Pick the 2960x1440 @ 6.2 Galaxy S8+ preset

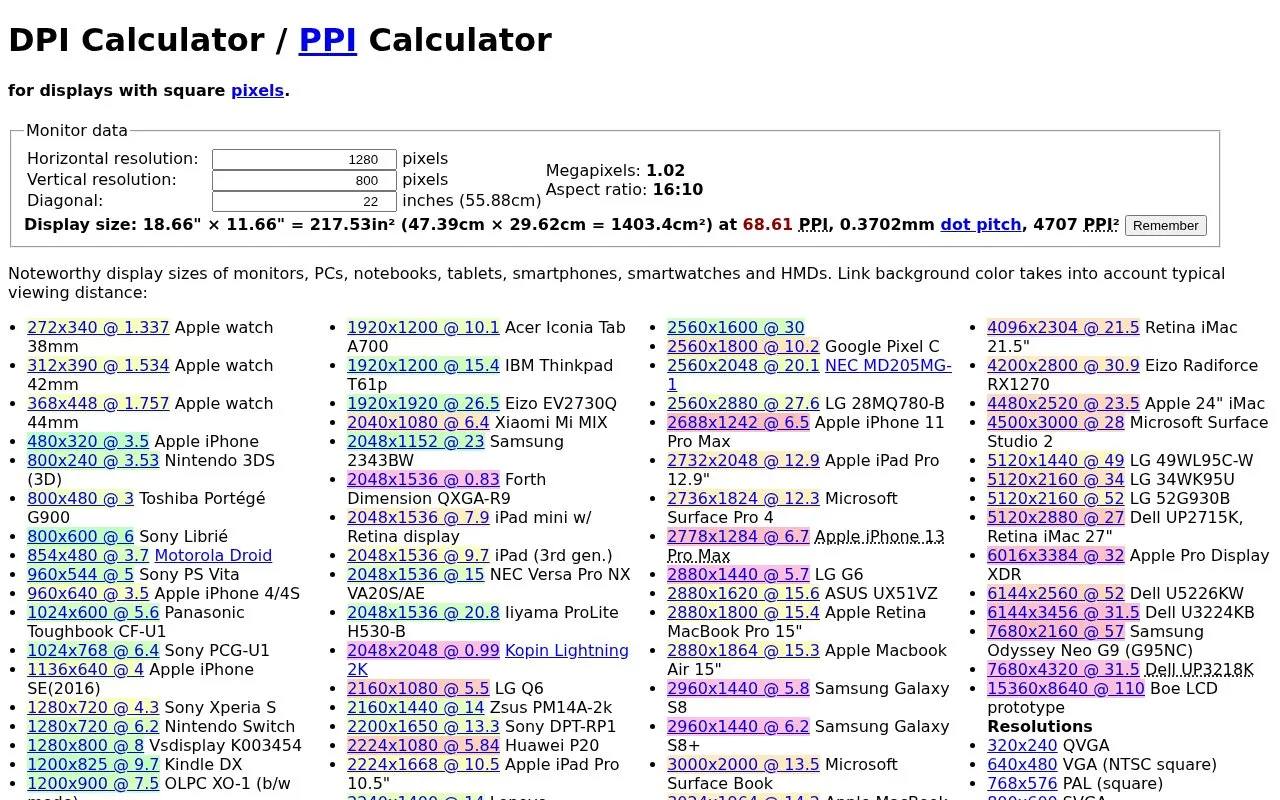(x=738, y=726)
